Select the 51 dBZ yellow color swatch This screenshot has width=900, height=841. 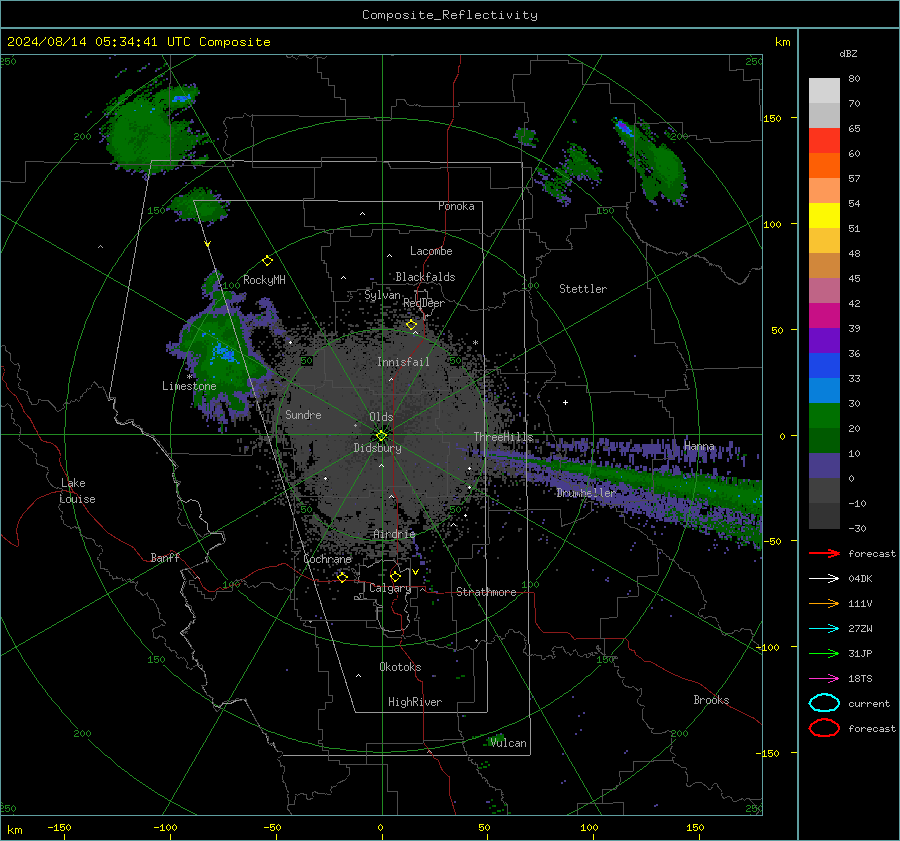coord(824,215)
